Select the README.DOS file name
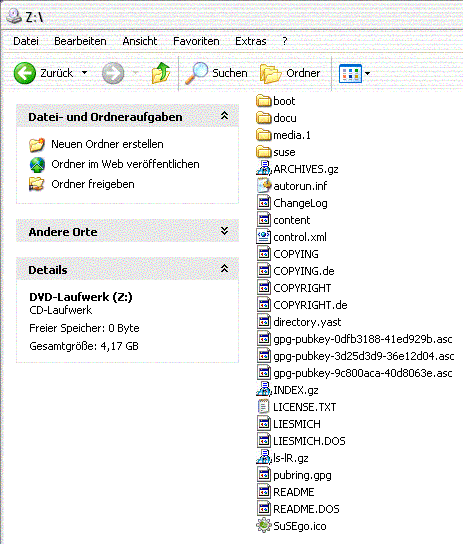Screen dimensions: 463x544 pyautogui.click(x=306, y=509)
